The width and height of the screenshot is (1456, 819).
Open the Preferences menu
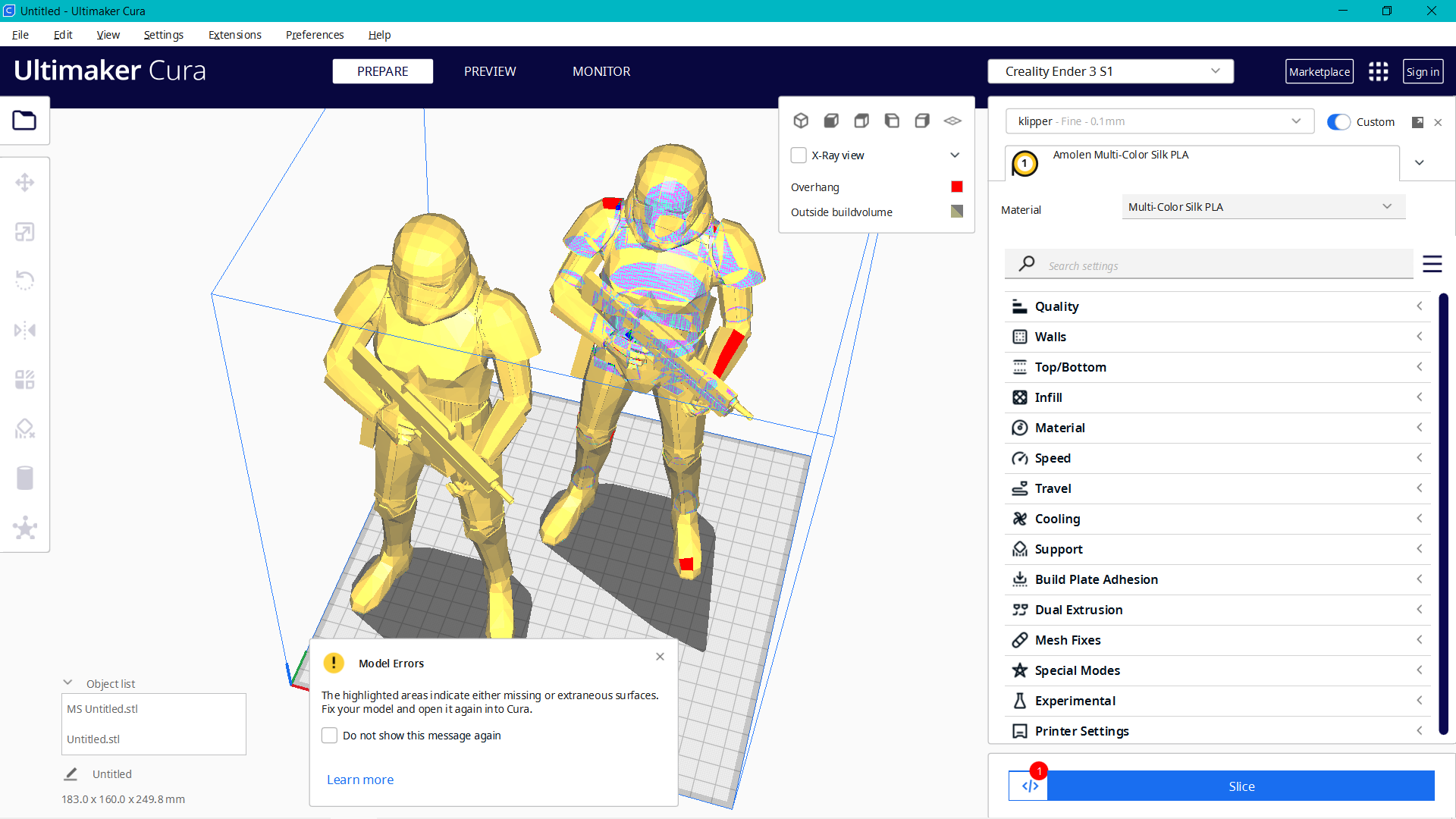point(314,35)
